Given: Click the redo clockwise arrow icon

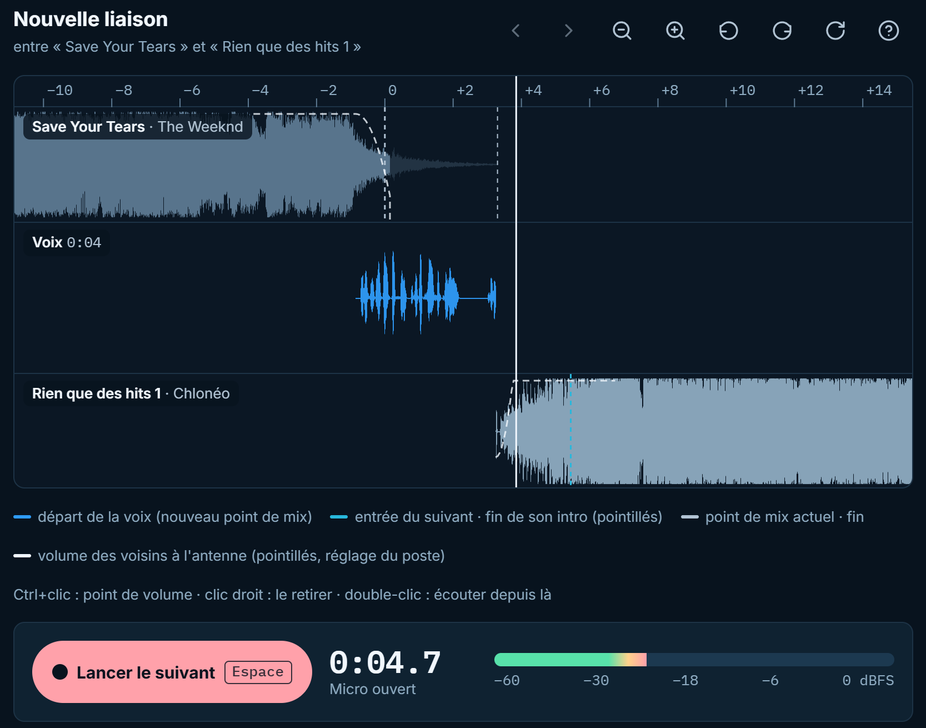Looking at the screenshot, I should (x=782, y=31).
